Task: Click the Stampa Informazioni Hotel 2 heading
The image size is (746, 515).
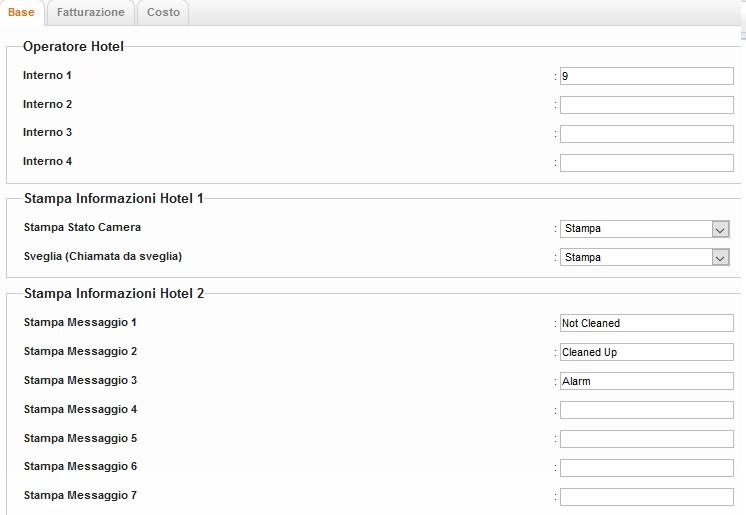Action: (x=113, y=293)
